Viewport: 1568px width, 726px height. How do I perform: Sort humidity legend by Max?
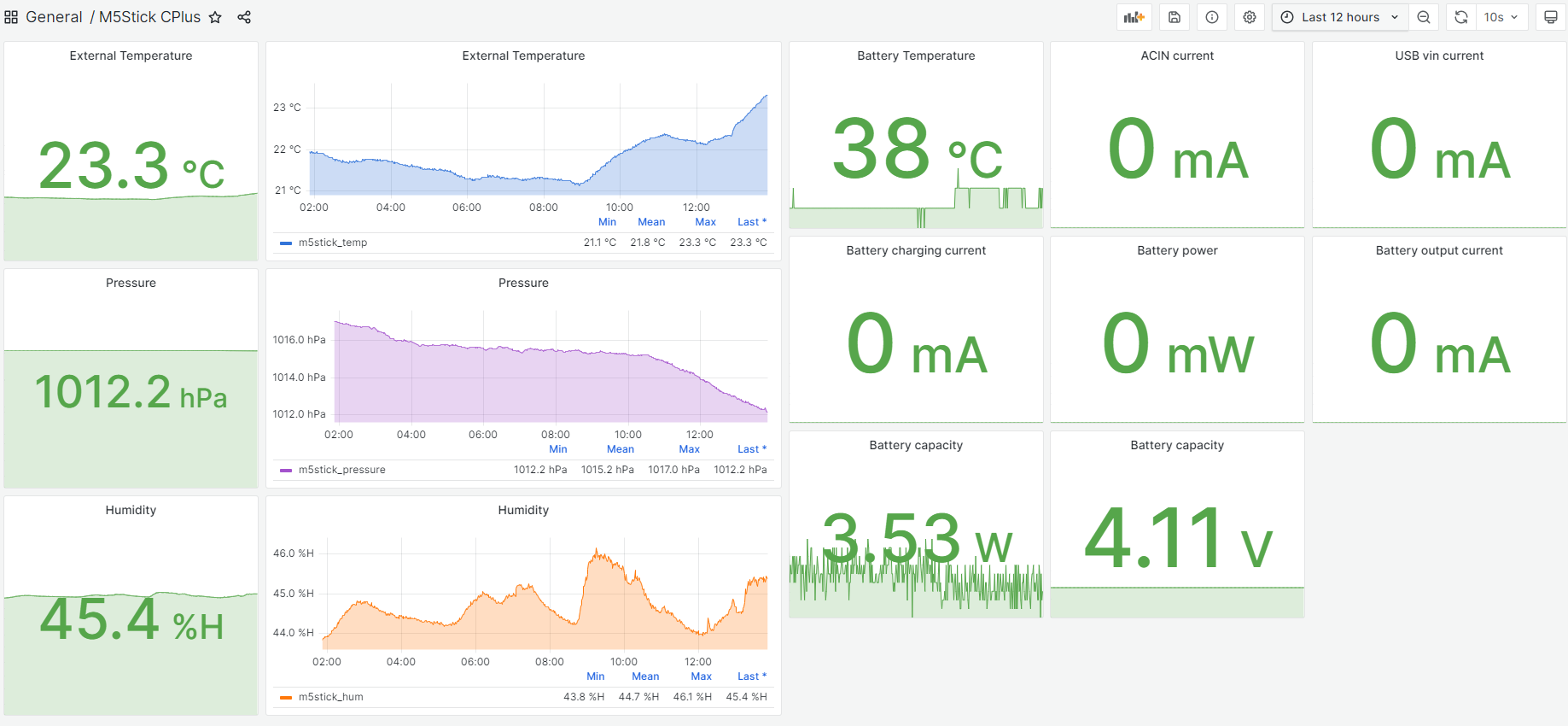(x=701, y=676)
